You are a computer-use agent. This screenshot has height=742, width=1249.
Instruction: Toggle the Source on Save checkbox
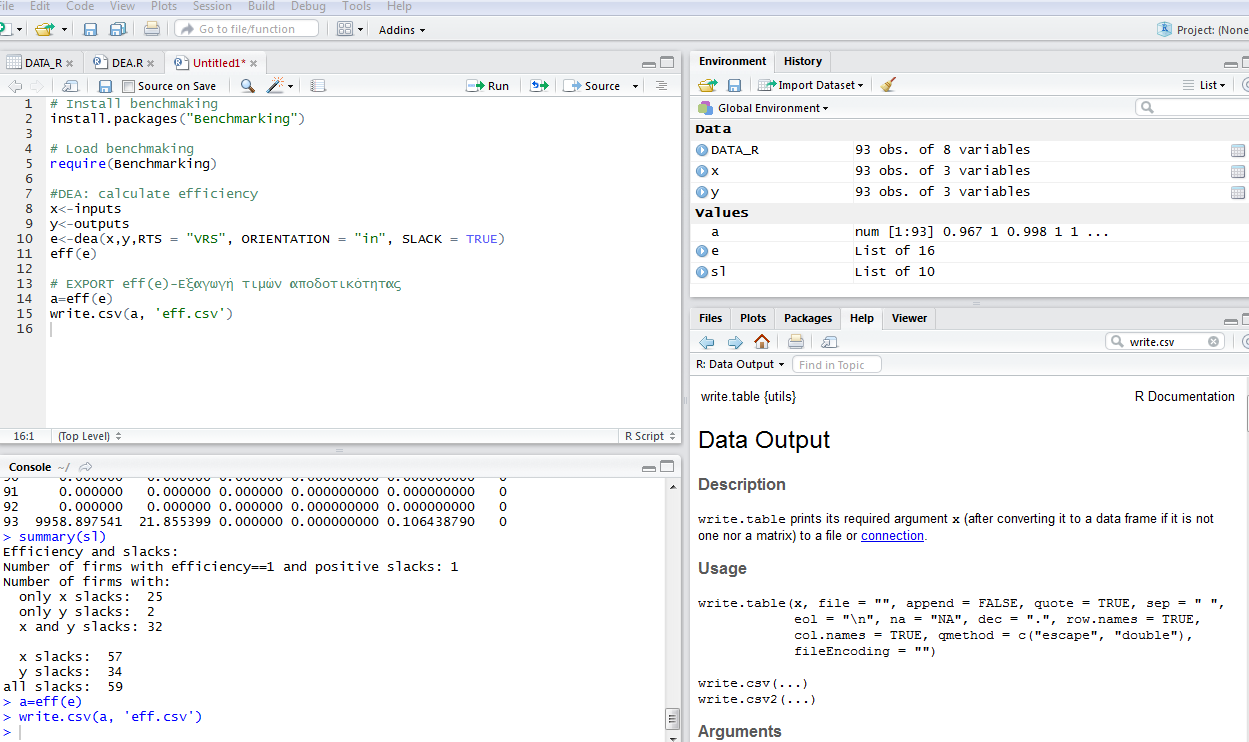(128, 86)
